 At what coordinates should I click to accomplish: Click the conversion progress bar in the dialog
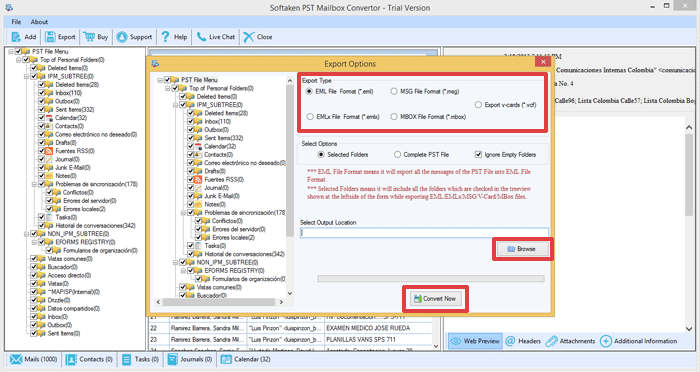[431, 279]
